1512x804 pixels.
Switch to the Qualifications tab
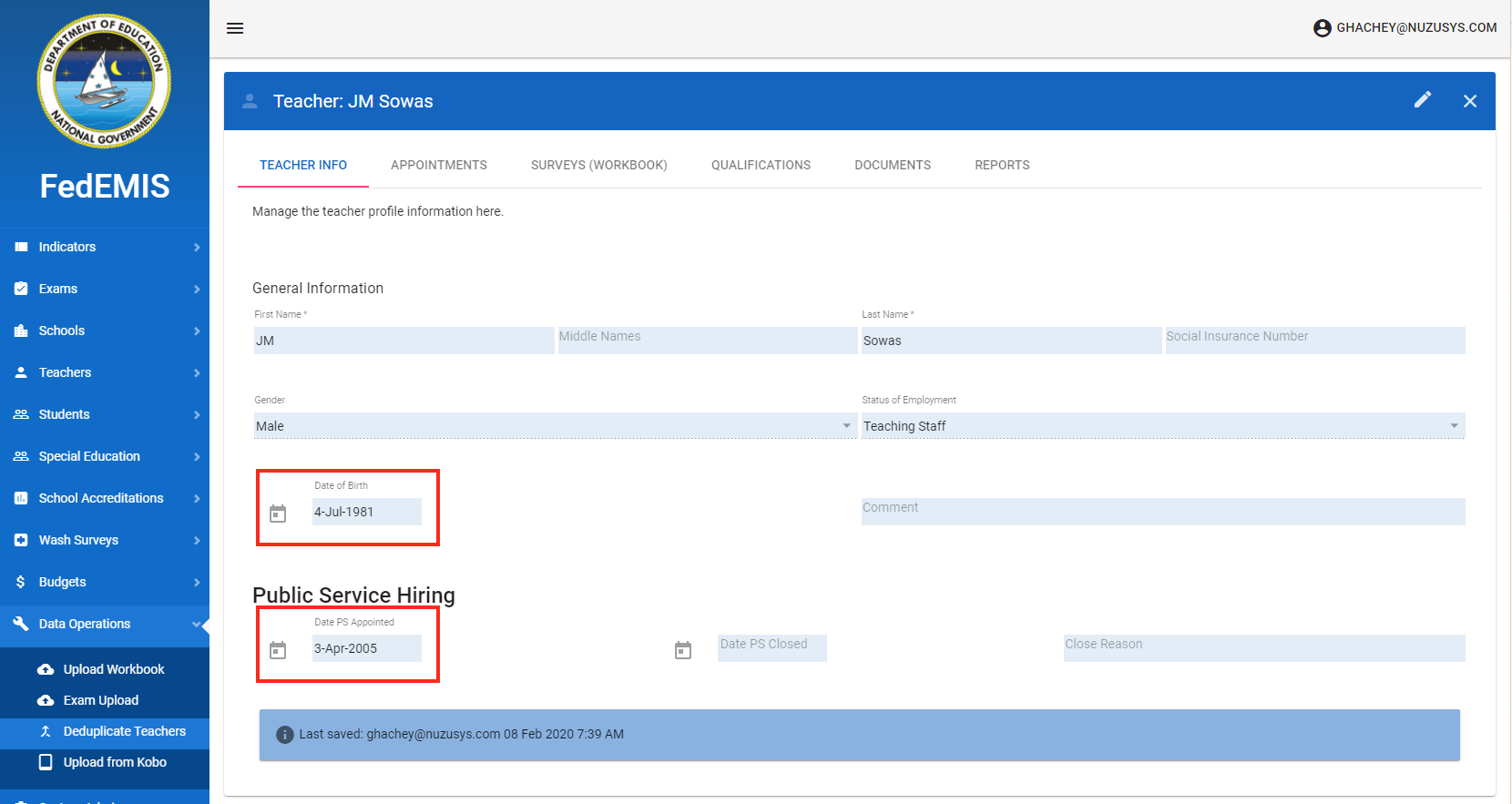click(761, 165)
